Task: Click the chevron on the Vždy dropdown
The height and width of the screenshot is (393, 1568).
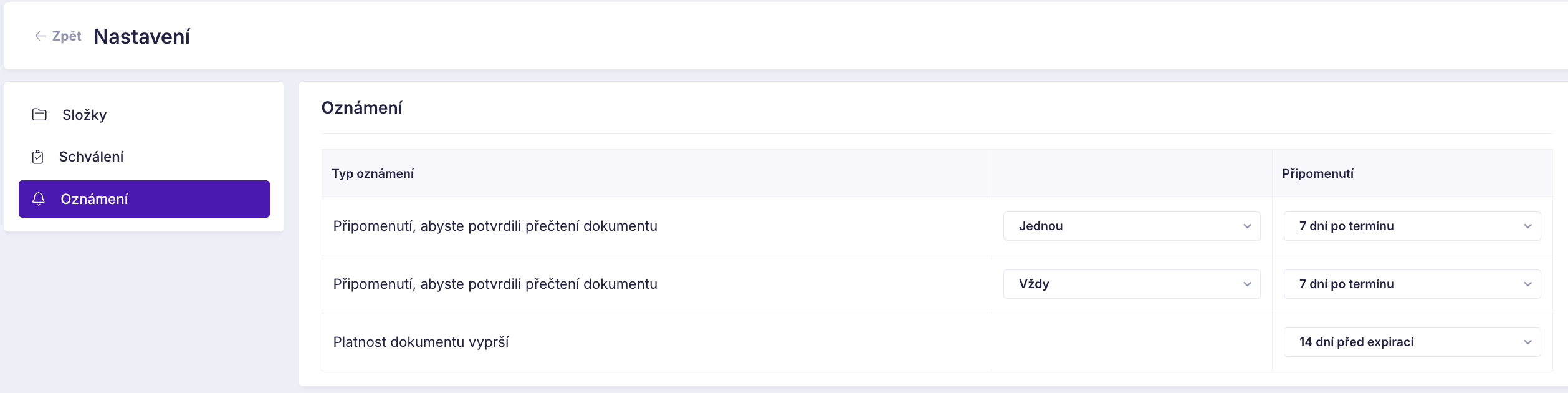Action: tap(1247, 284)
